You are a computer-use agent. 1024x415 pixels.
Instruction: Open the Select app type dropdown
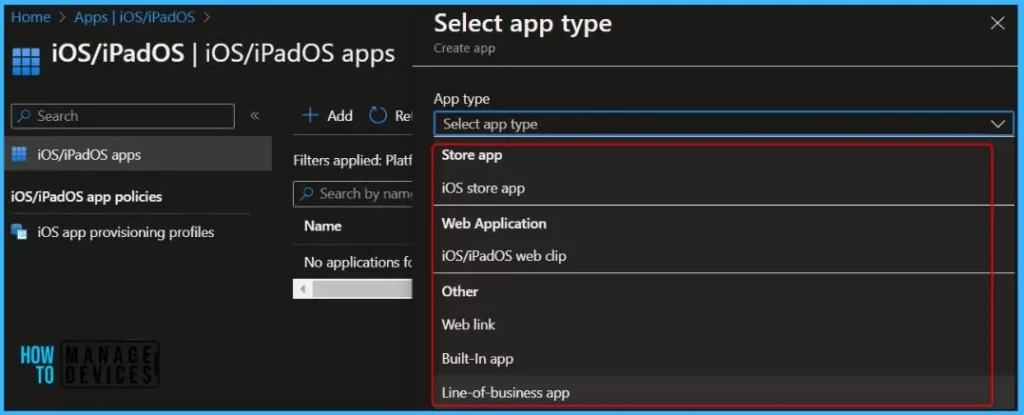pos(723,124)
